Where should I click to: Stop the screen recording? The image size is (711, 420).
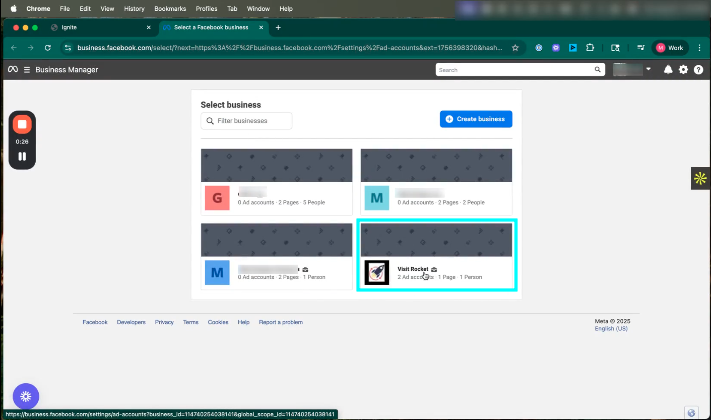coord(22,125)
